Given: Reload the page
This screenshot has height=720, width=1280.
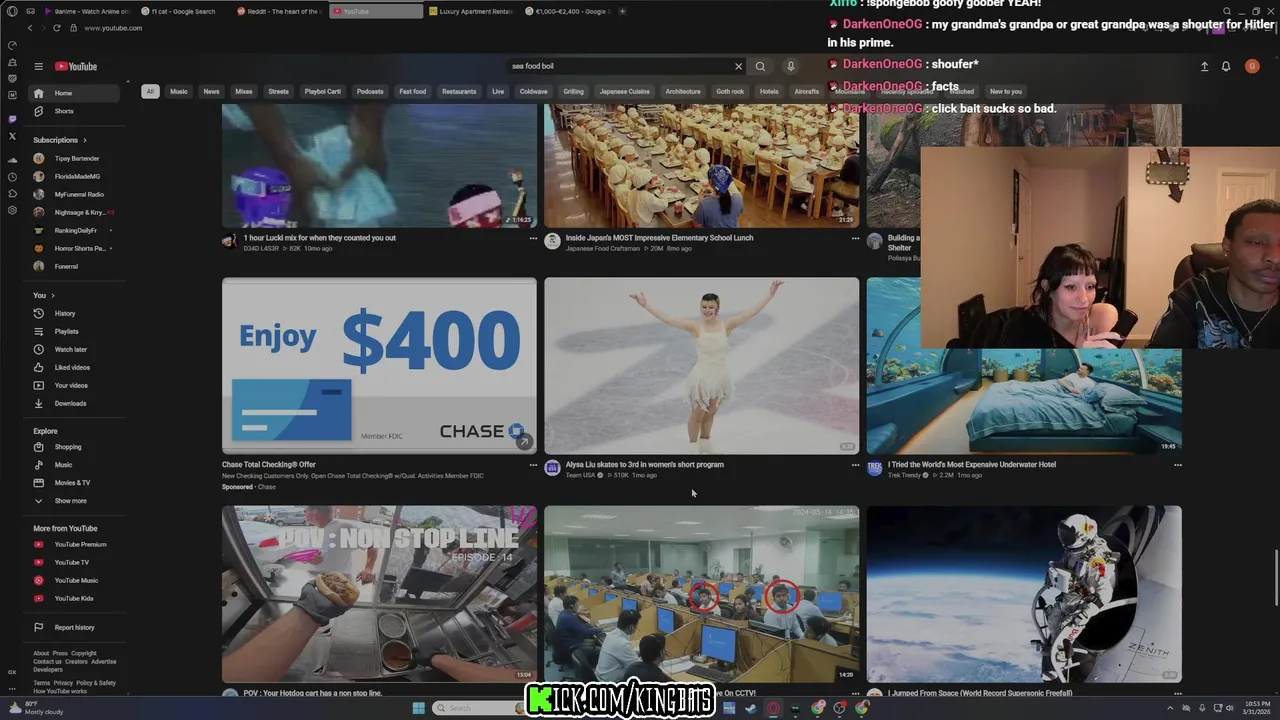Looking at the screenshot, I should click(x=56, y=28).
